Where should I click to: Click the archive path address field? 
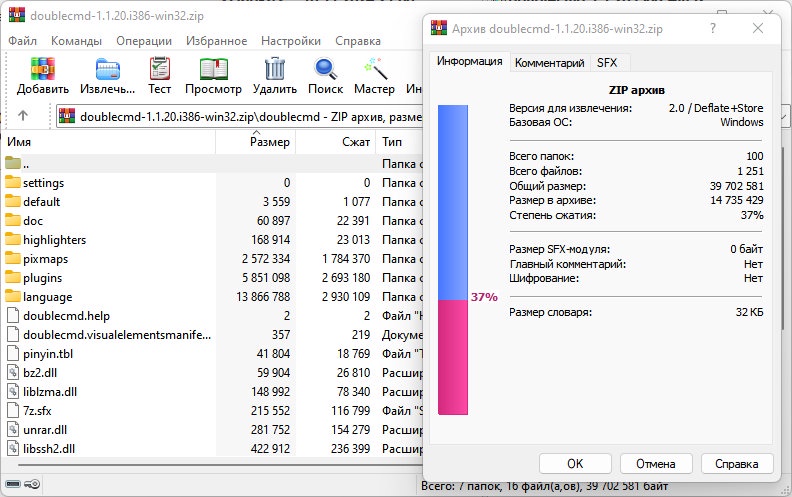click(x=240, y=117)
